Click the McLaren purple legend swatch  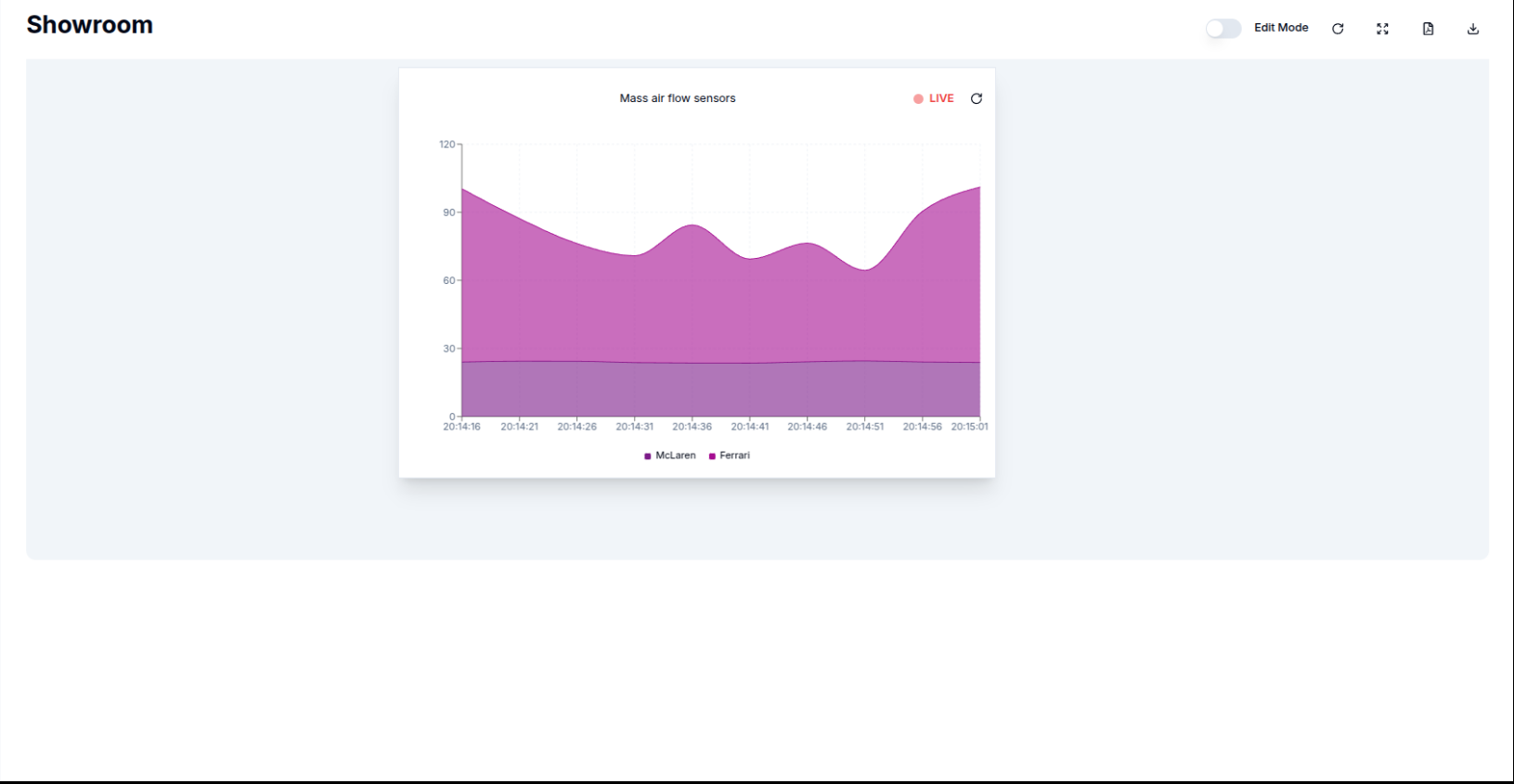[647, 456]
